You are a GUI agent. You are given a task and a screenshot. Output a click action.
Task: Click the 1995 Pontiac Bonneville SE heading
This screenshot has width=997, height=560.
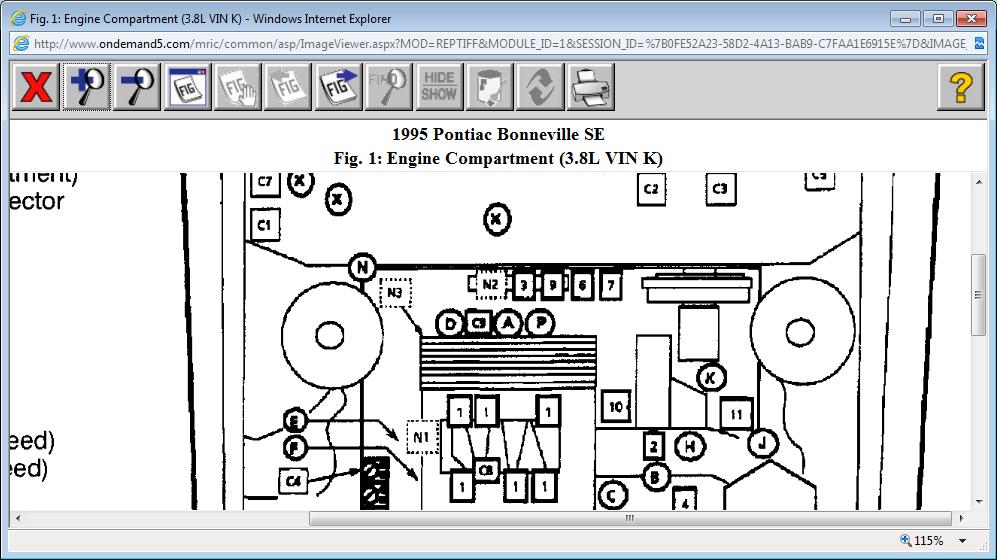point(498,134)
